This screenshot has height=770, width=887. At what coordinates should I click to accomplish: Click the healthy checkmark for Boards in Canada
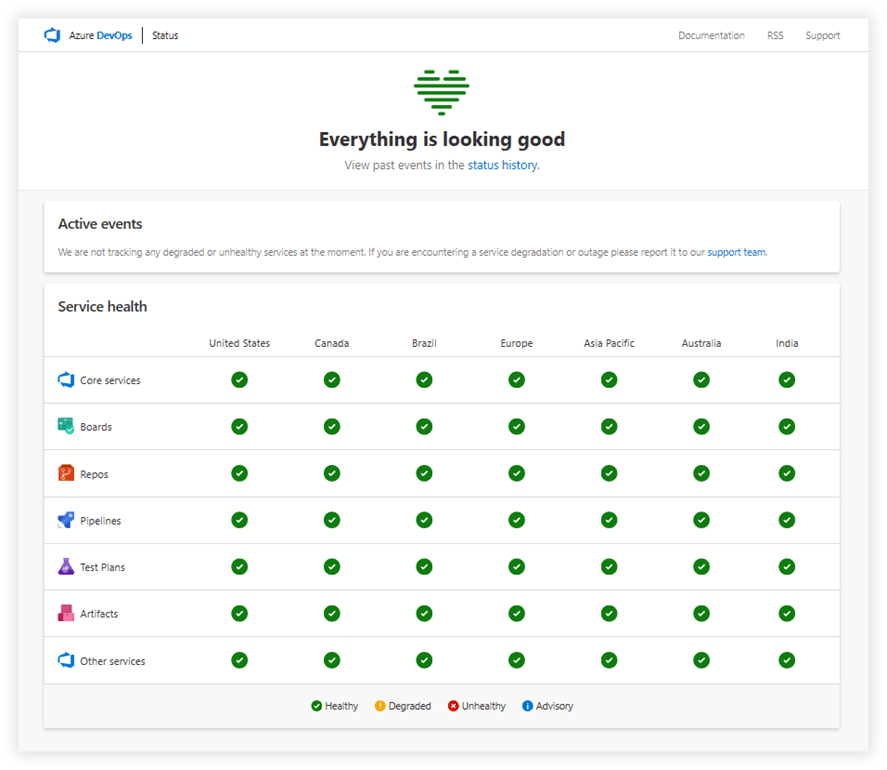tap(331, 426)
